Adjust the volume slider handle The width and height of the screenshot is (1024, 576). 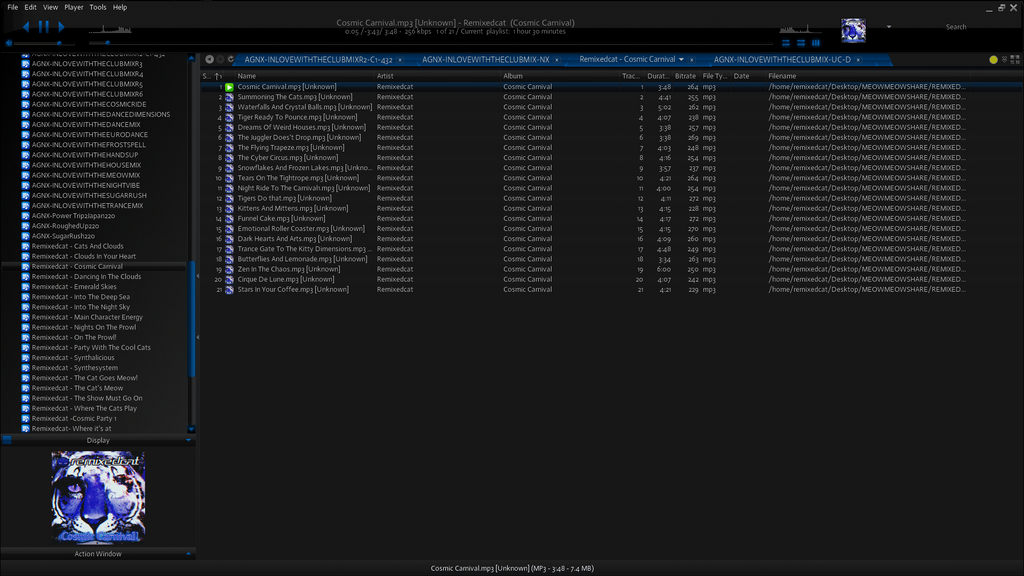point(59,43)
